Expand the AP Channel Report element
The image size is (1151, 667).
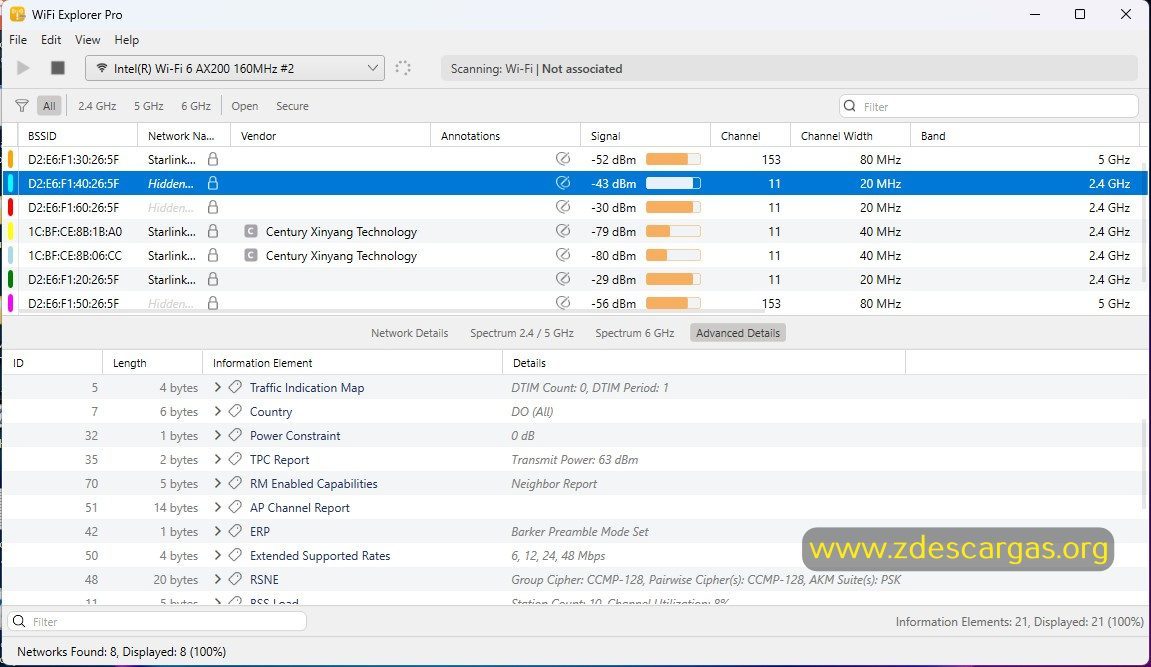coord(217,507)
